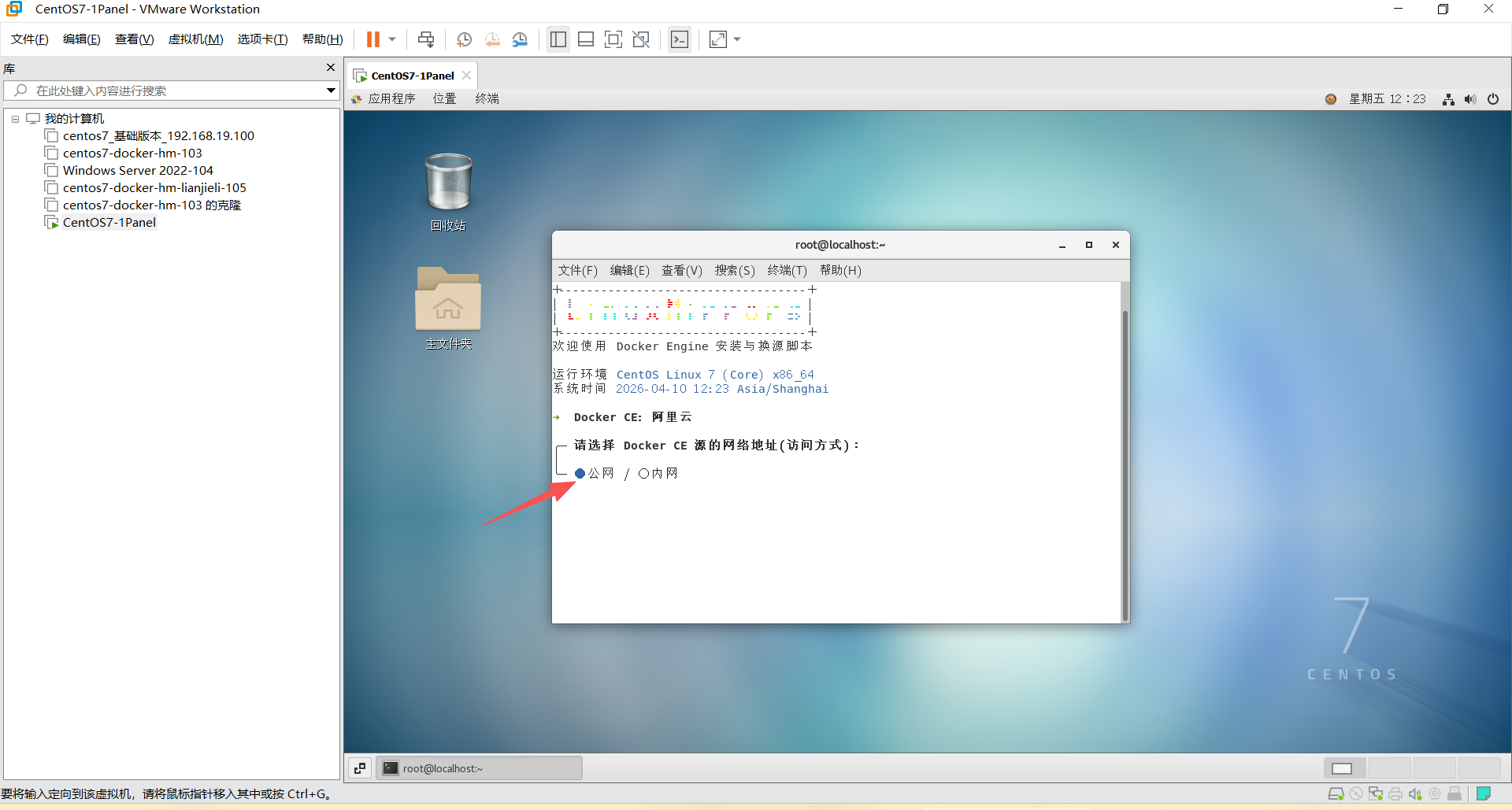
Task: Open the 选项卡(T) menu
Action: (x=263, y=39)
